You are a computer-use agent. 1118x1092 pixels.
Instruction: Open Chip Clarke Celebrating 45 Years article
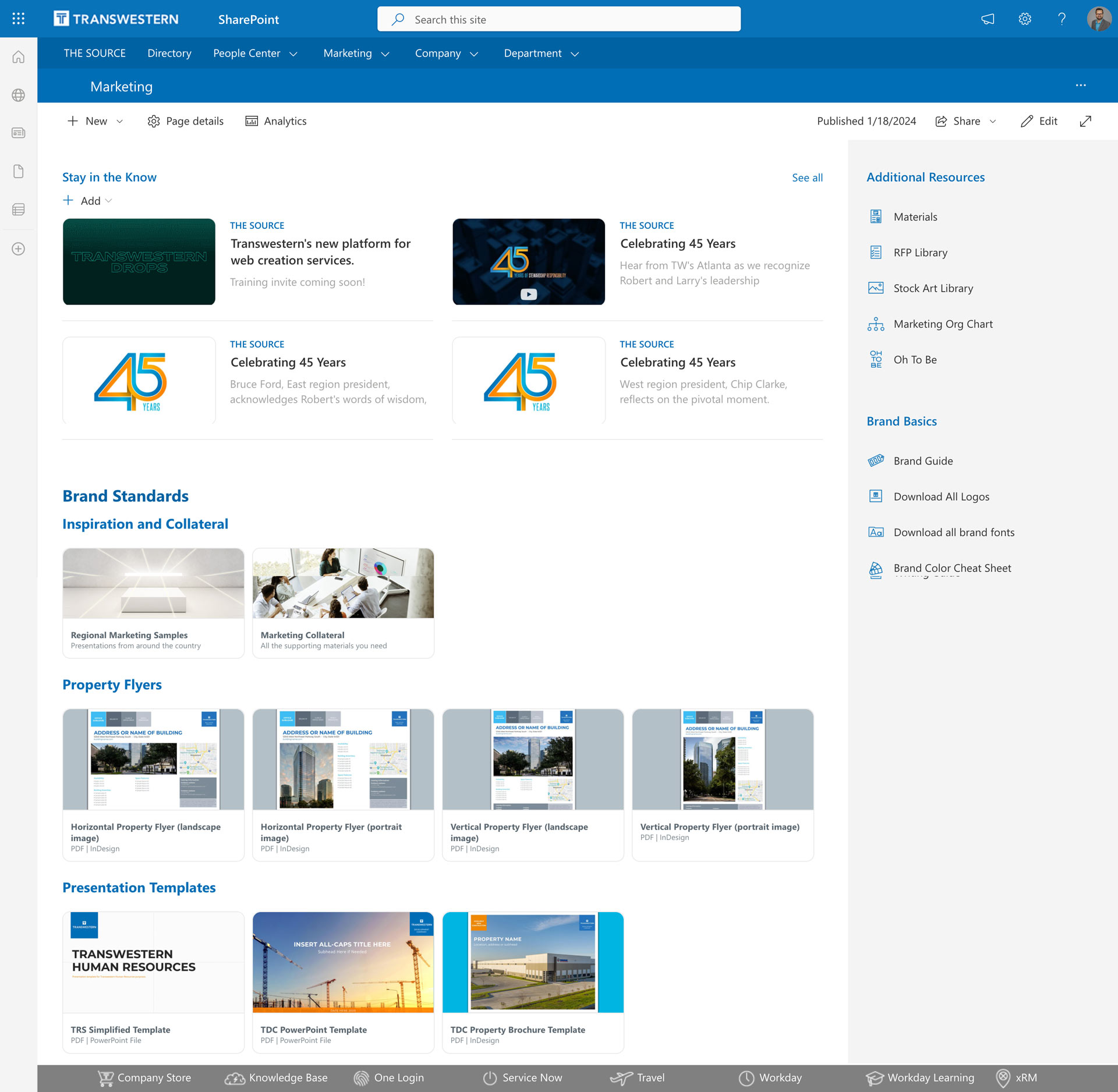click(677, 362)
